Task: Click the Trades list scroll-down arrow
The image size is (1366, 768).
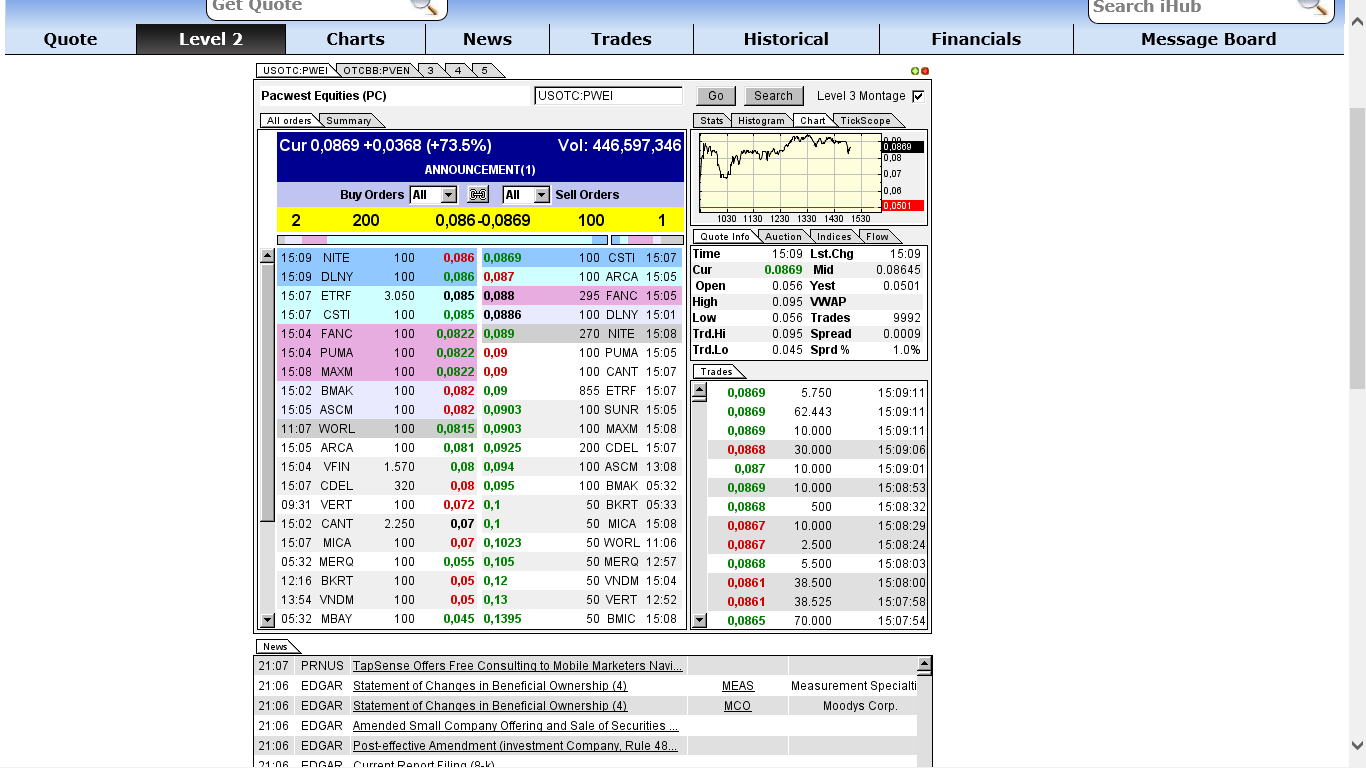Action: pyautogui.click(x=699, y=620)
